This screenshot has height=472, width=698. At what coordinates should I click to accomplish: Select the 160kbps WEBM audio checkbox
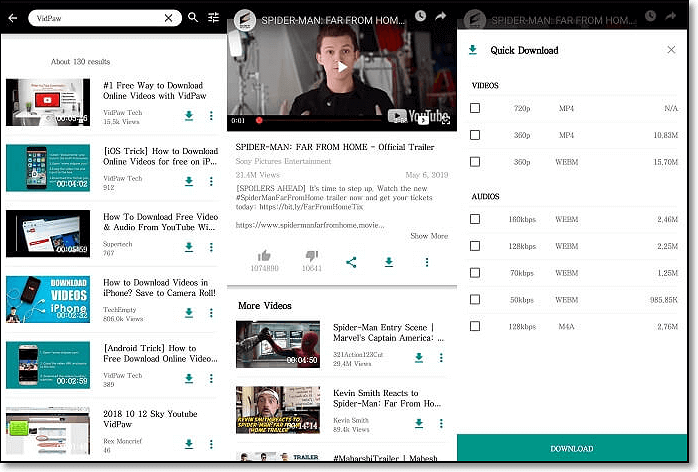[x=475, y=219]
